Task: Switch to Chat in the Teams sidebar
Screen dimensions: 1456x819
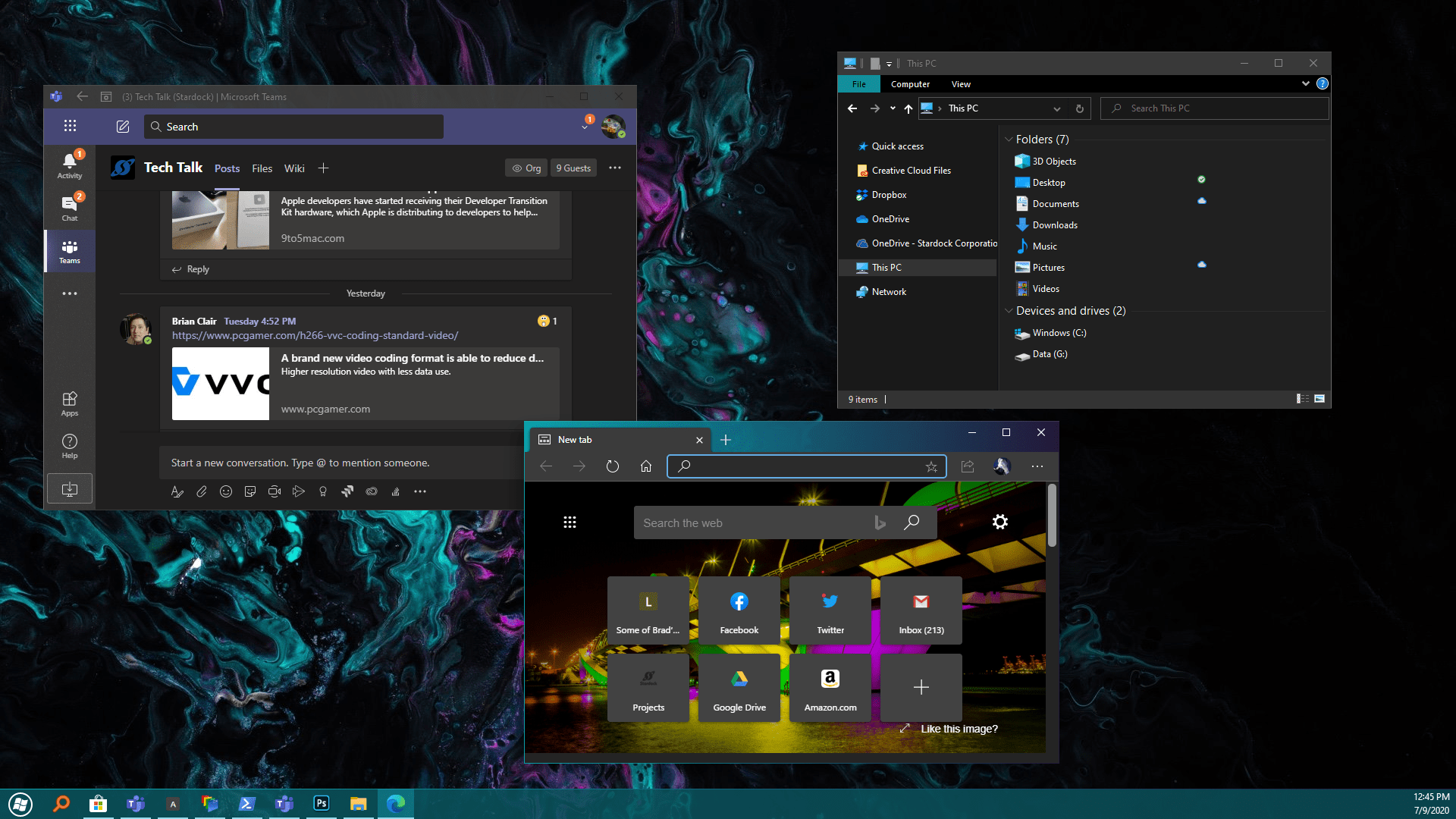Action: point(69,206)
